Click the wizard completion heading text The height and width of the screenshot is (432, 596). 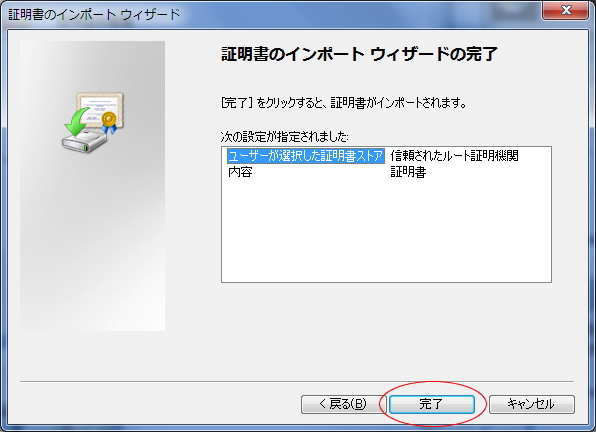359,54
